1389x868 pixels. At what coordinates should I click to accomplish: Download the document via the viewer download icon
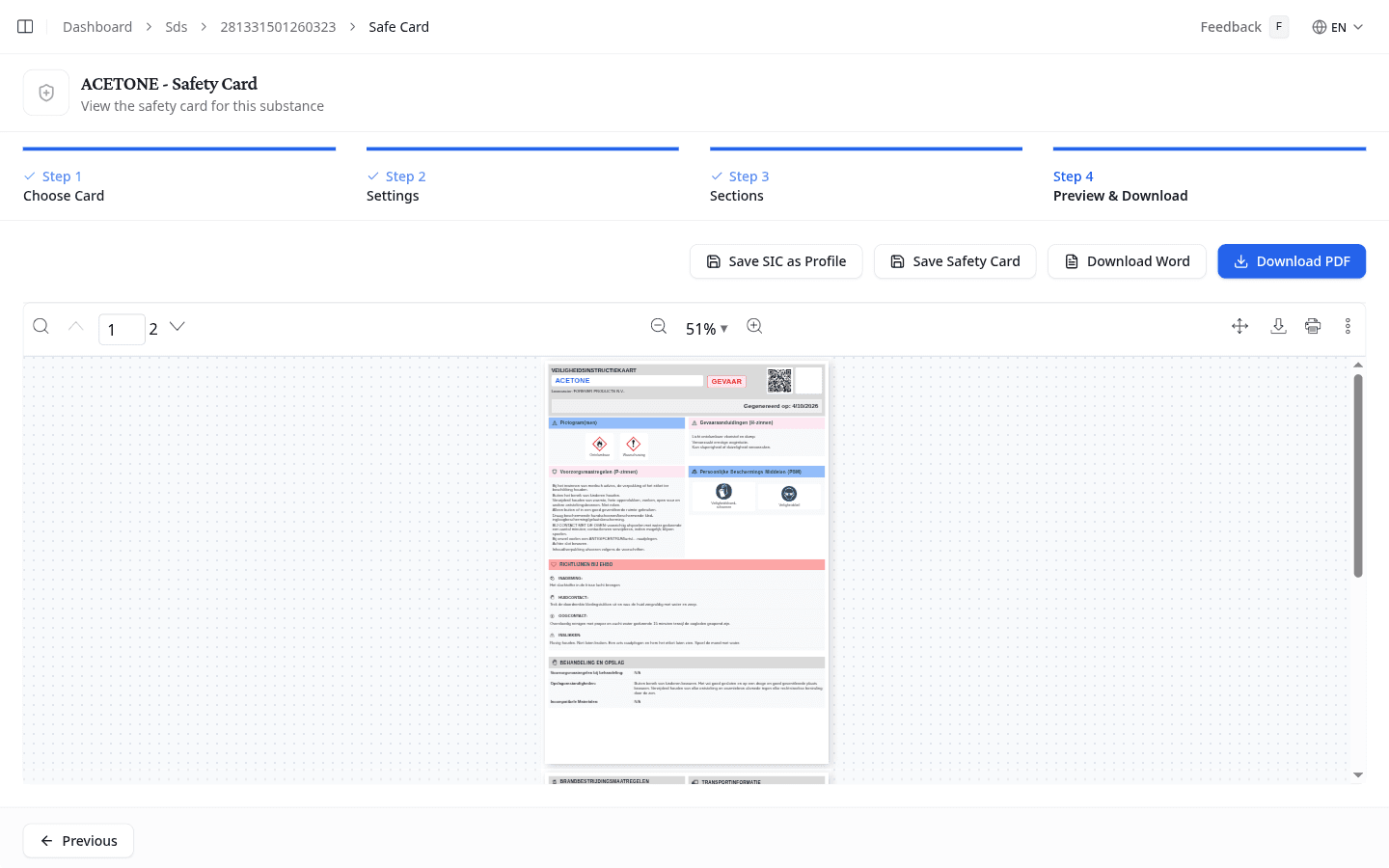[1278, 326]
